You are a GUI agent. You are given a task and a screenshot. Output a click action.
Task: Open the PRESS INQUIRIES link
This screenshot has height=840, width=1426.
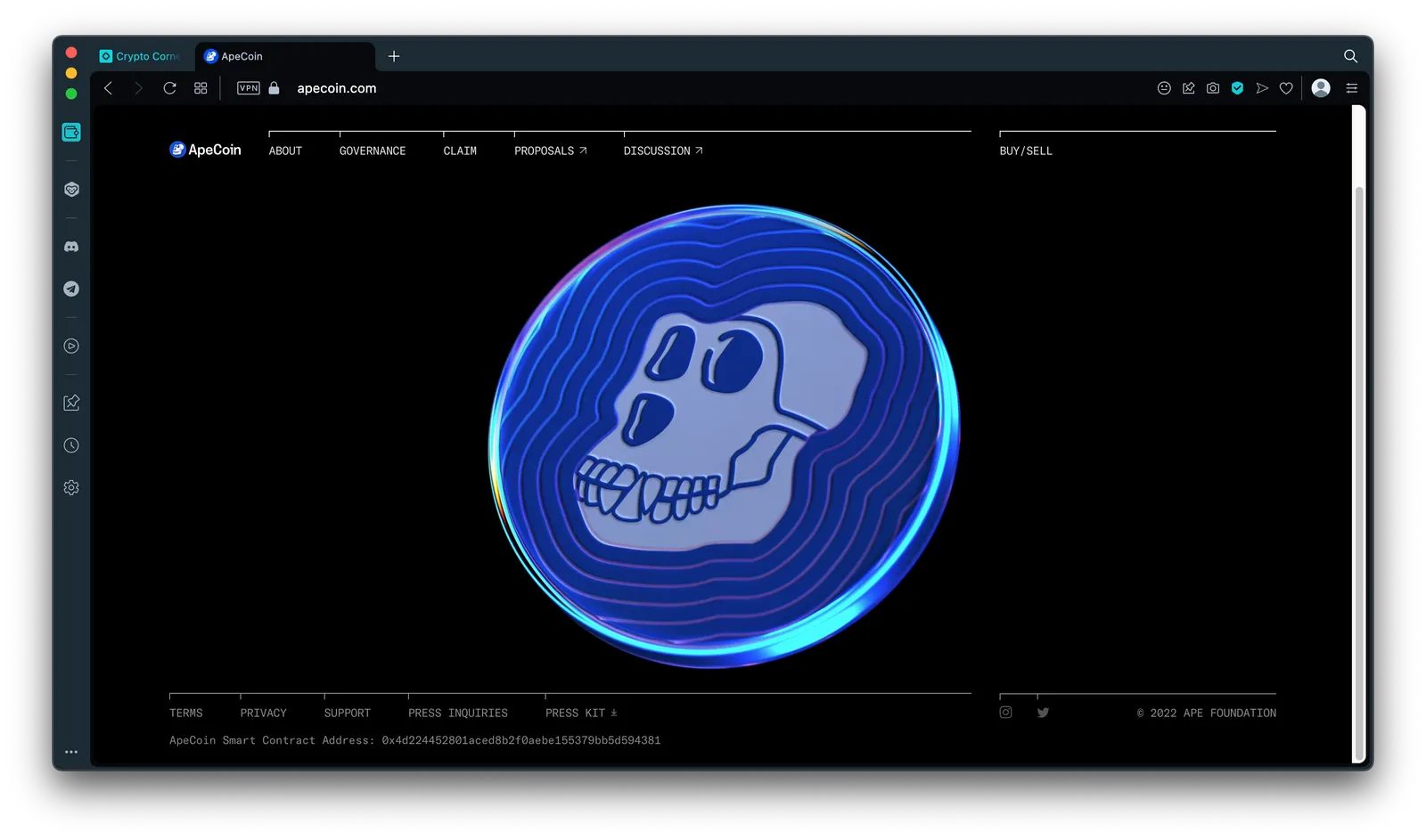point(458,714)
